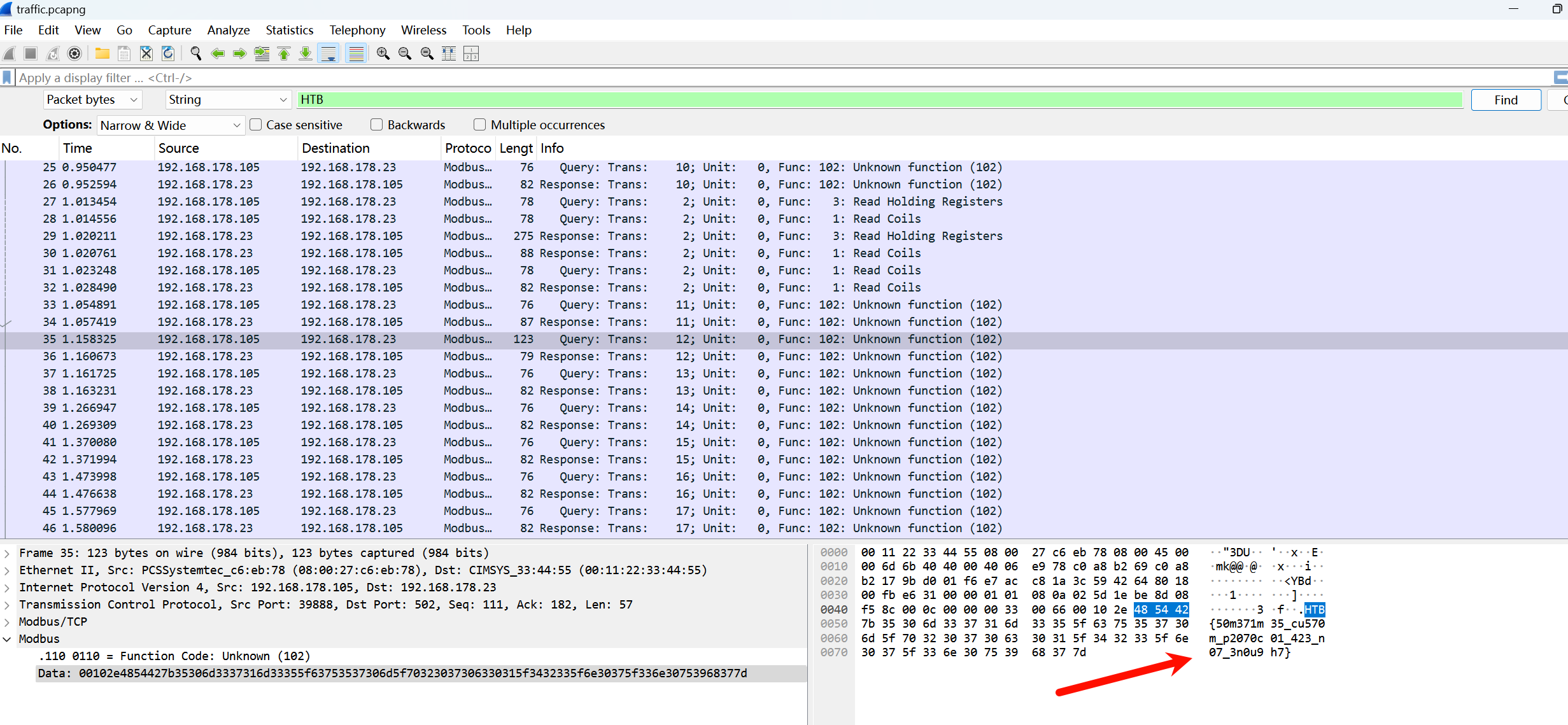Click the Find a packet magnifier icon
The image size is (1568, 725).
[195, 53]
